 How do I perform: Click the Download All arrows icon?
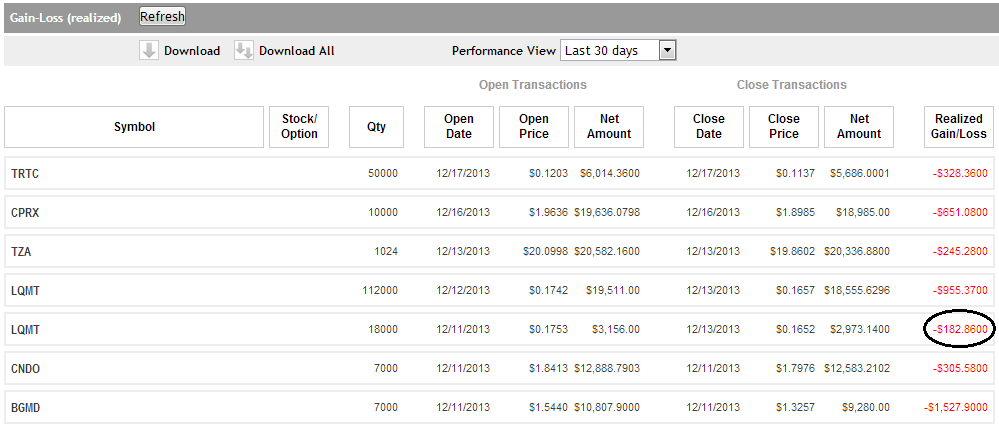coord(243,50)
